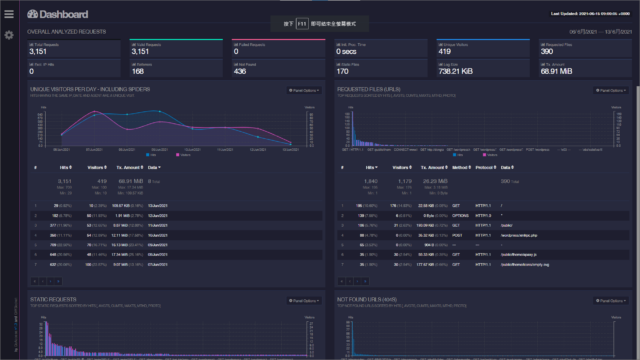This screenshot has height=360, width=640.
Task: Select the Unique Visitors 419 card
Action: click(483, 48)
